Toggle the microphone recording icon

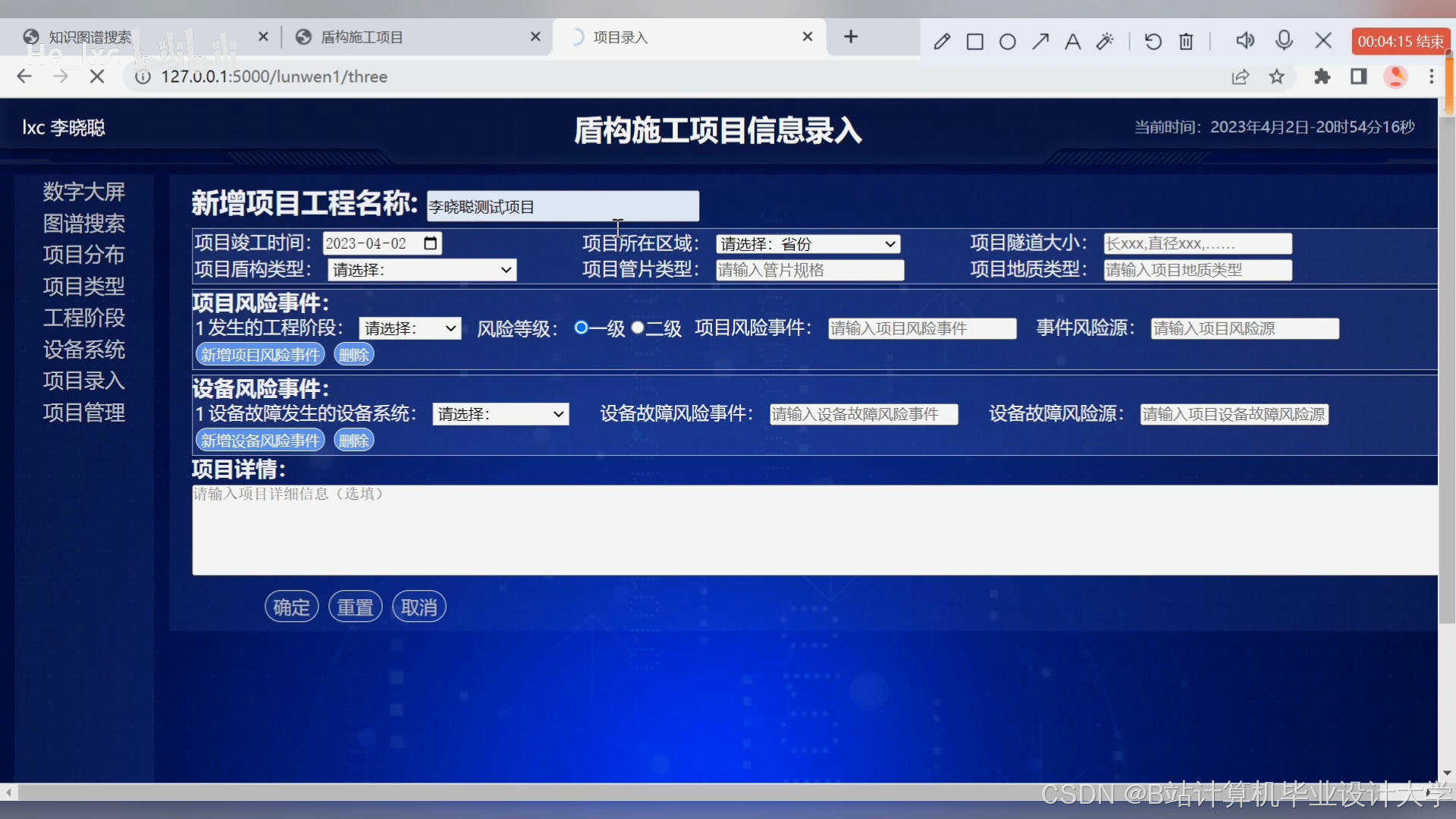[x=1284, y=40]
